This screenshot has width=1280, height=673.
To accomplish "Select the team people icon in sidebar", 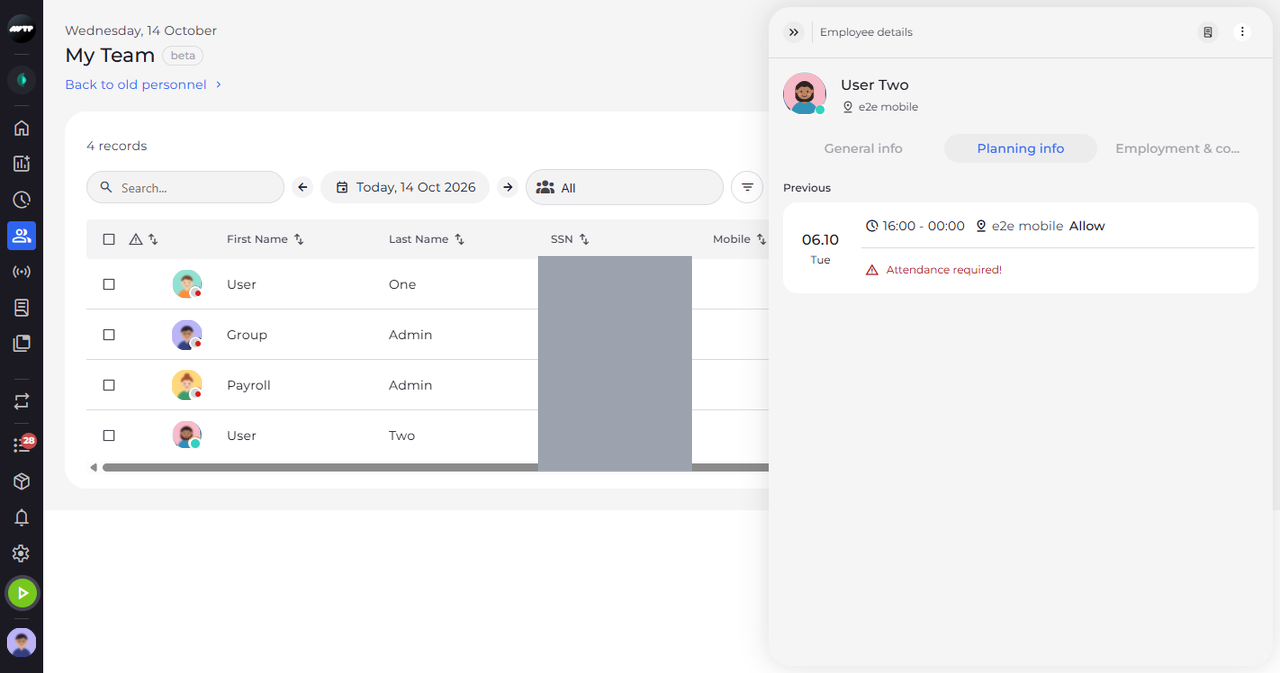I will [x=21, y=236].
